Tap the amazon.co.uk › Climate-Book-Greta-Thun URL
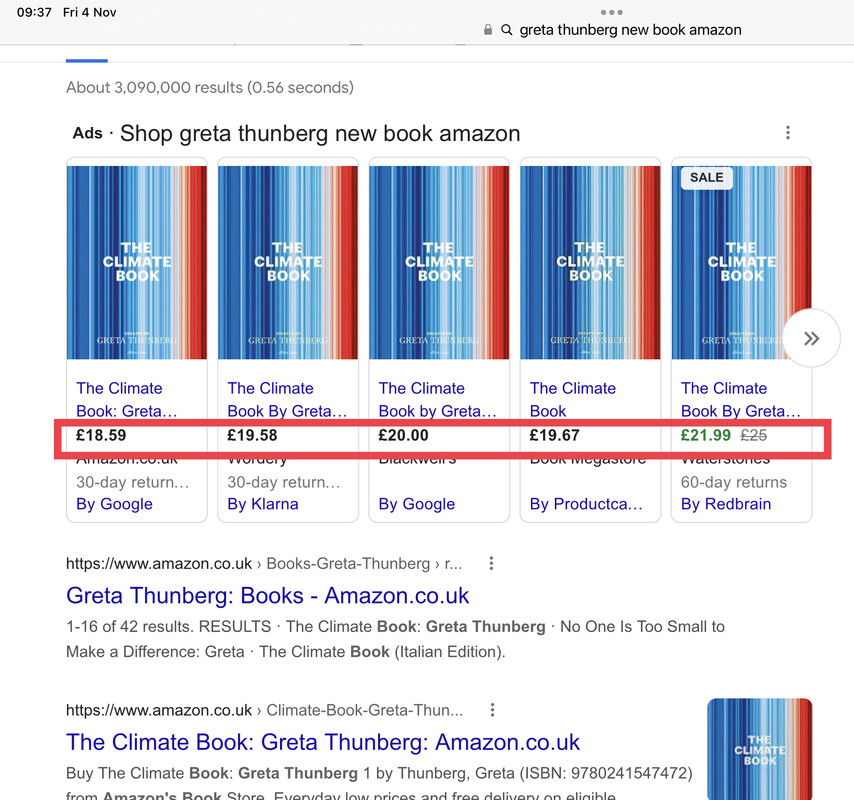Viewport: 854px width, 800px height. point(265,710)
